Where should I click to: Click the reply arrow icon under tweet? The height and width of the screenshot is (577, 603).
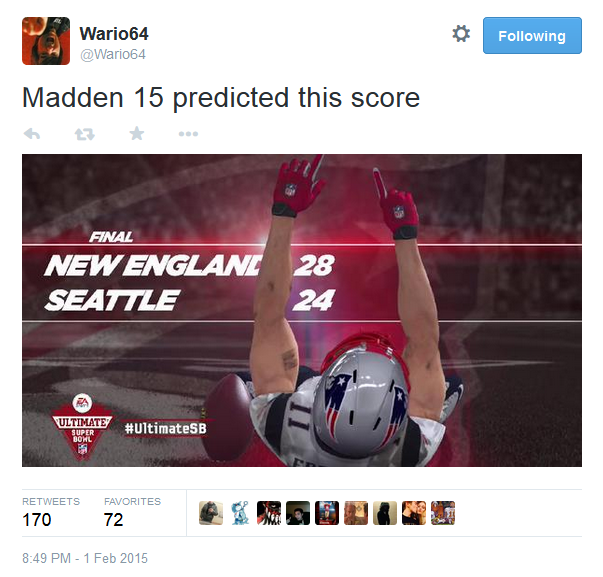coord(32,134)
